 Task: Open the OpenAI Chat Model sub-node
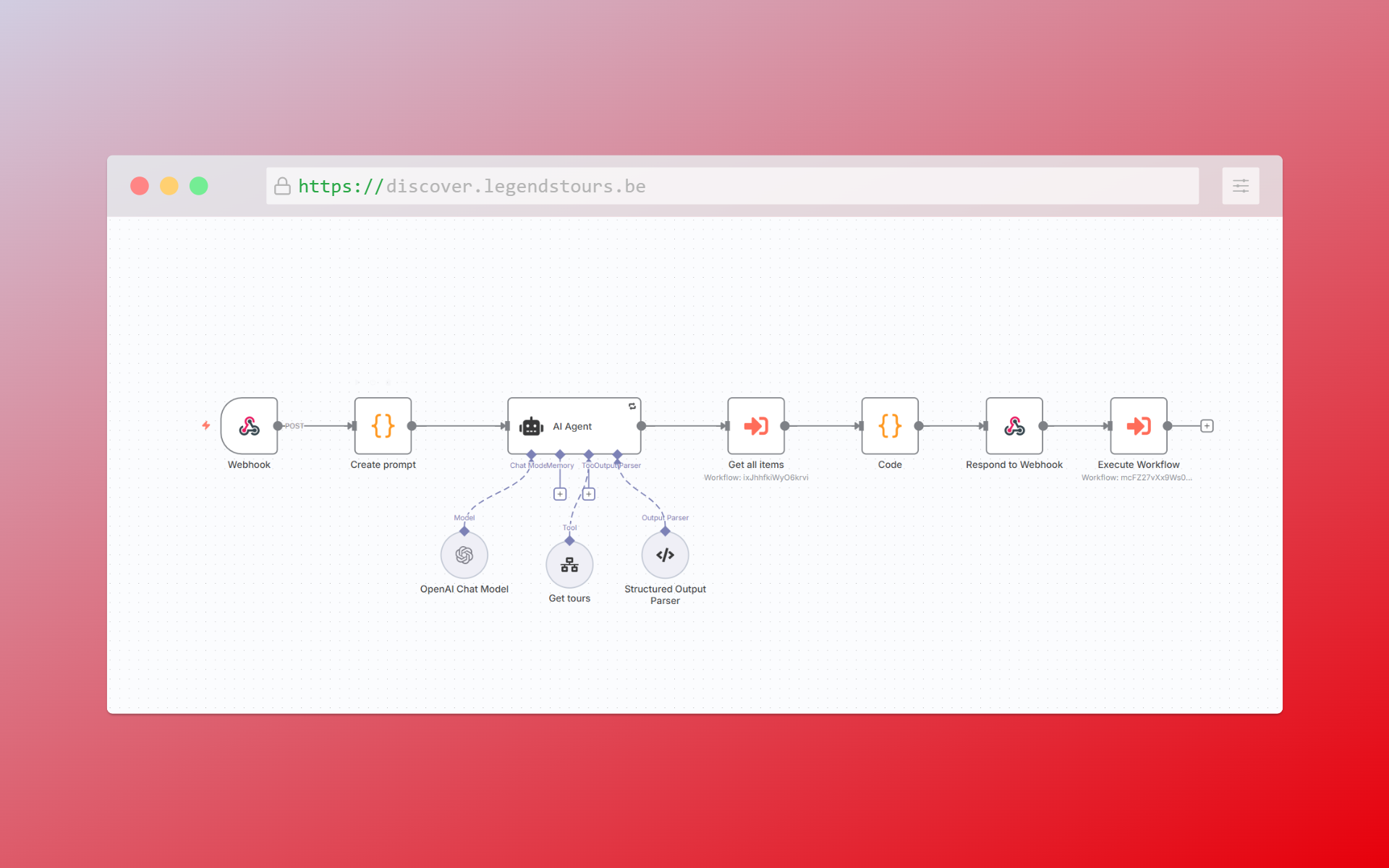[x=464, y=555]
